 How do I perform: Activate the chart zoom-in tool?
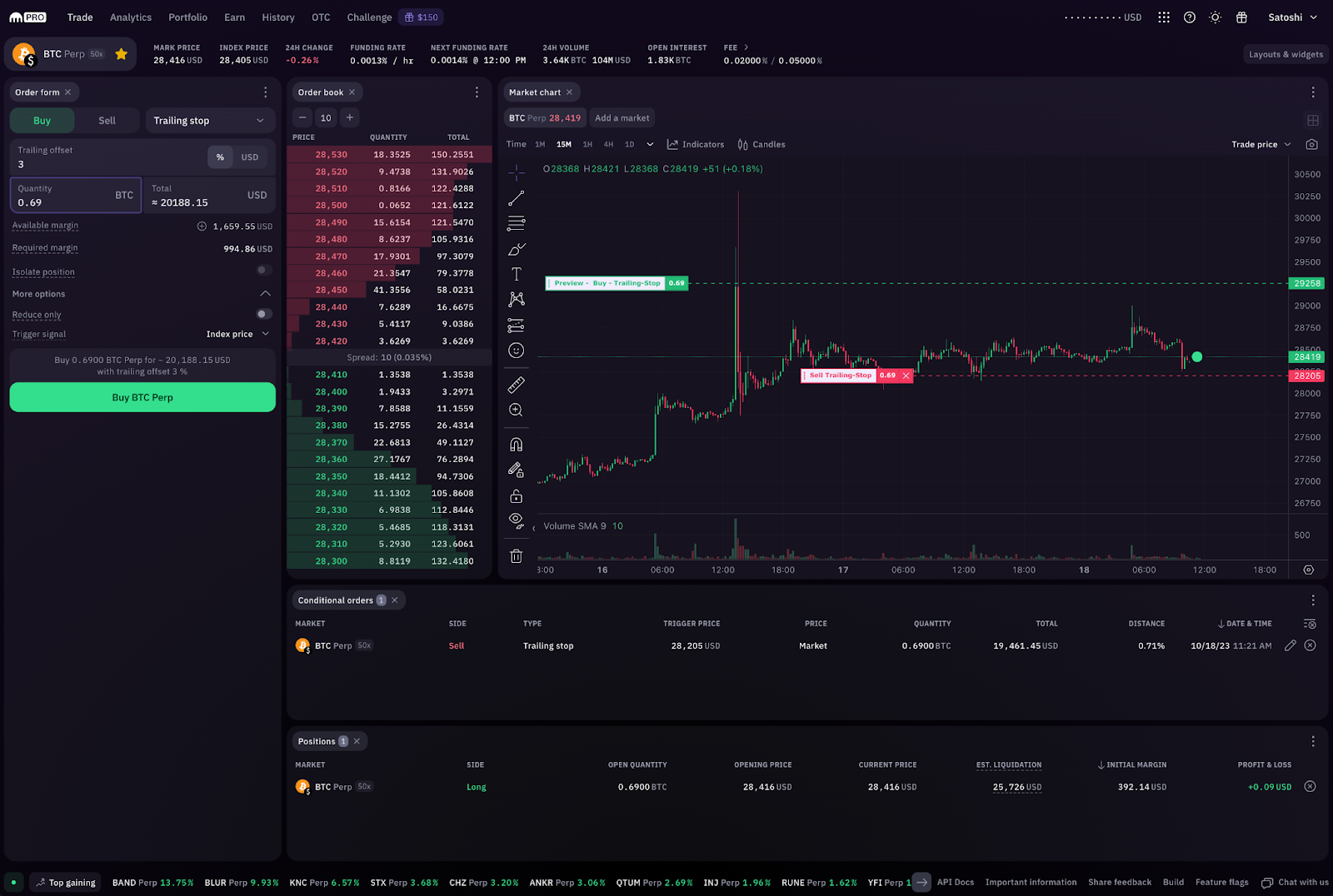[x=517, y=410]
